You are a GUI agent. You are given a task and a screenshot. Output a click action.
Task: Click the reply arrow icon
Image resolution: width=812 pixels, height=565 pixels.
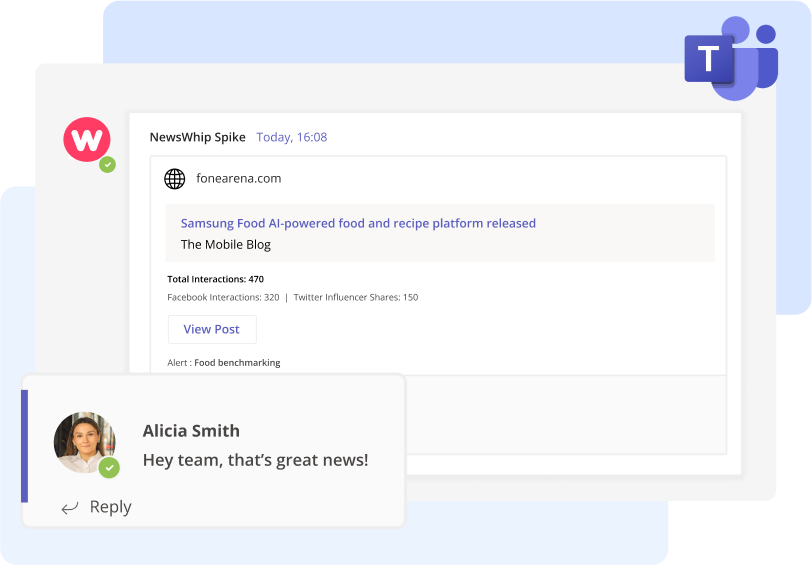click(70, 508)
